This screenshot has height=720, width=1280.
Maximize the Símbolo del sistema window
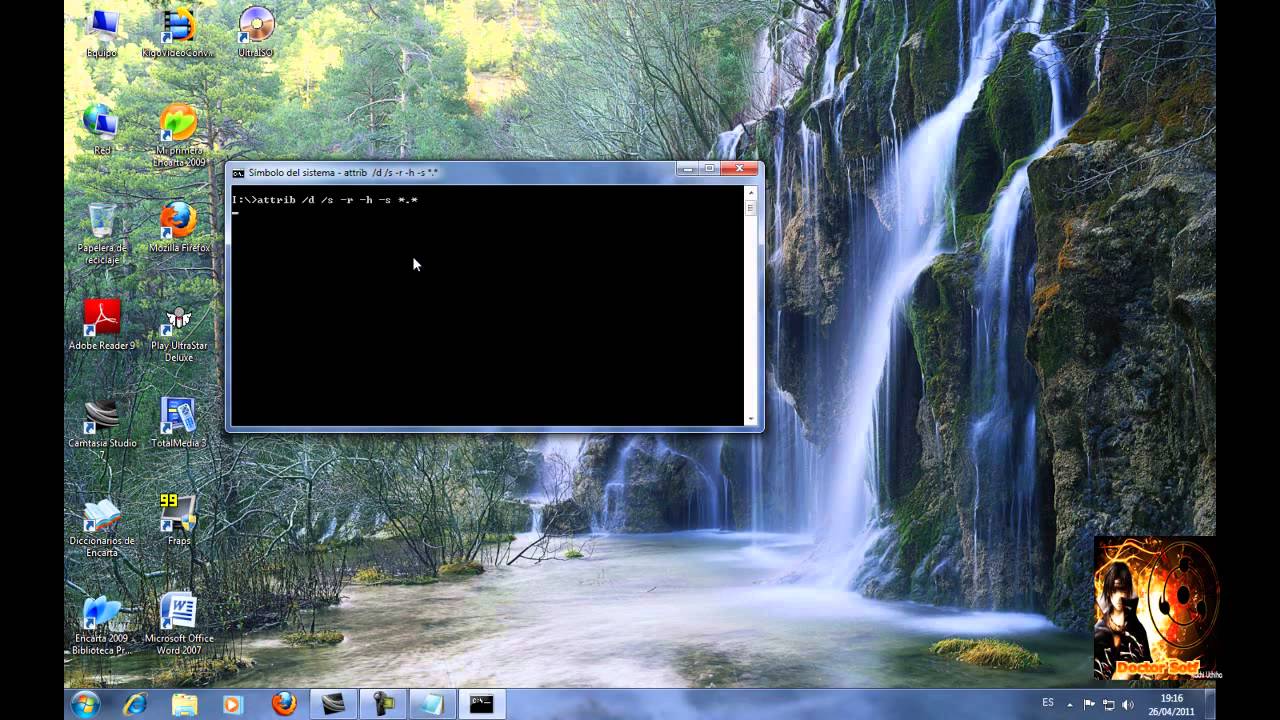click(709, 169)
